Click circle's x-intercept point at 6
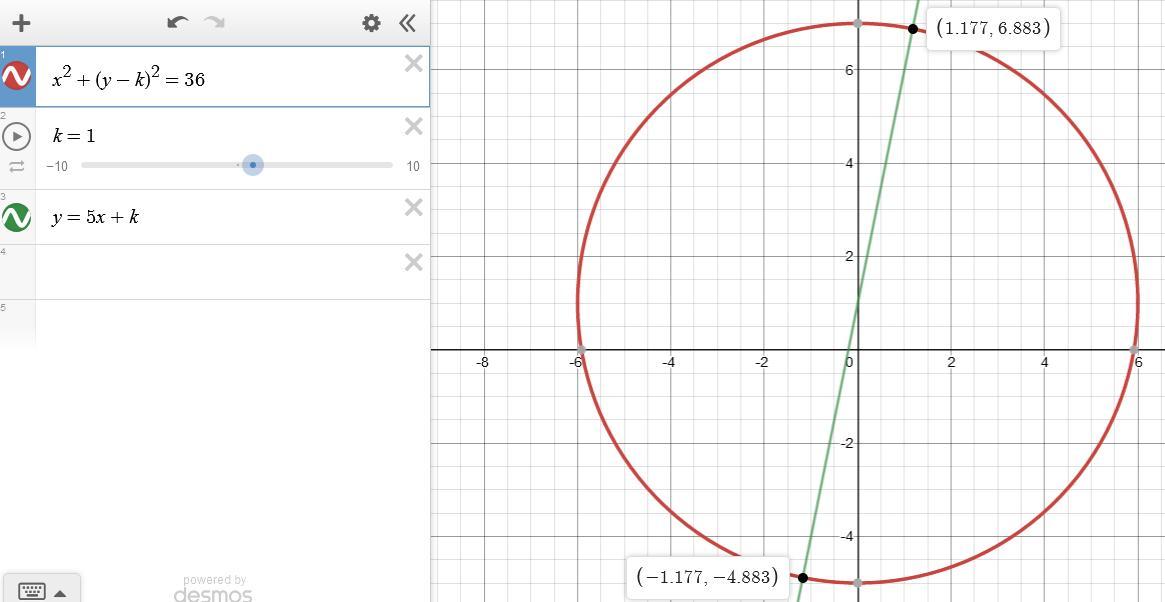Viewport: 1165px width, 602px height. tap(1134, 349)
